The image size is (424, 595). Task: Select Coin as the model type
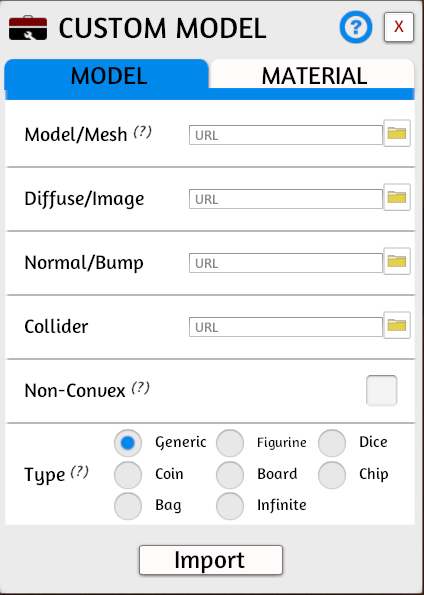tap(128, 475)
